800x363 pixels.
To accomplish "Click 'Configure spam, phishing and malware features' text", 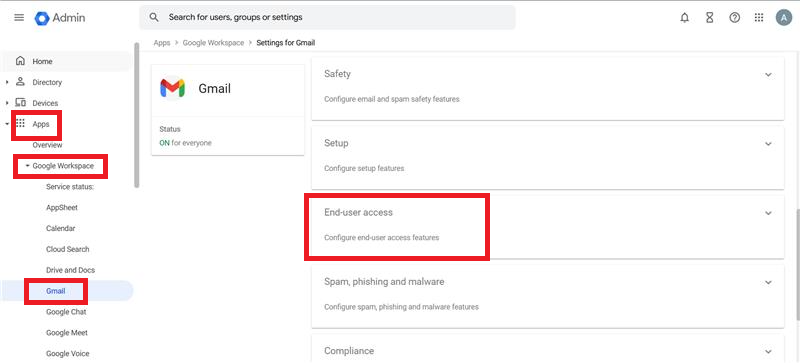I will [402, 307].
